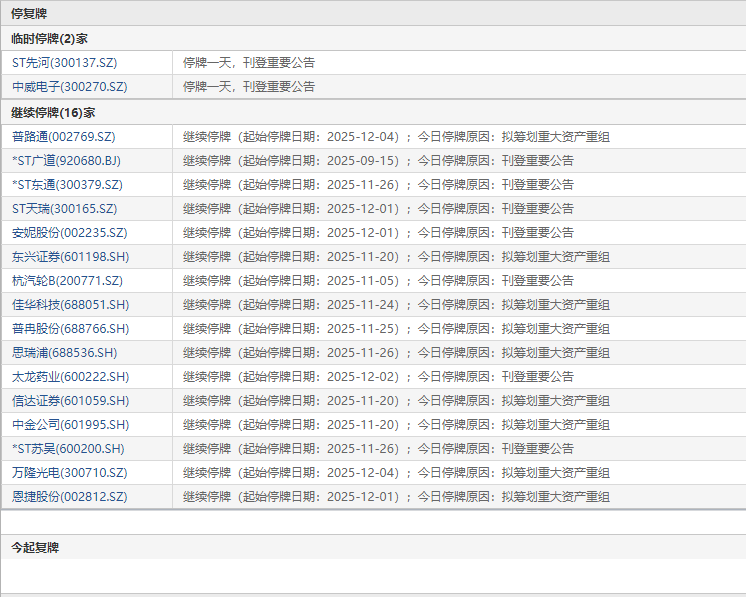Go to the 太龙药业(600222.SH) link
The height and width of the screenshot is (597, 746).
pyautogui.click(x=70, y=377)
